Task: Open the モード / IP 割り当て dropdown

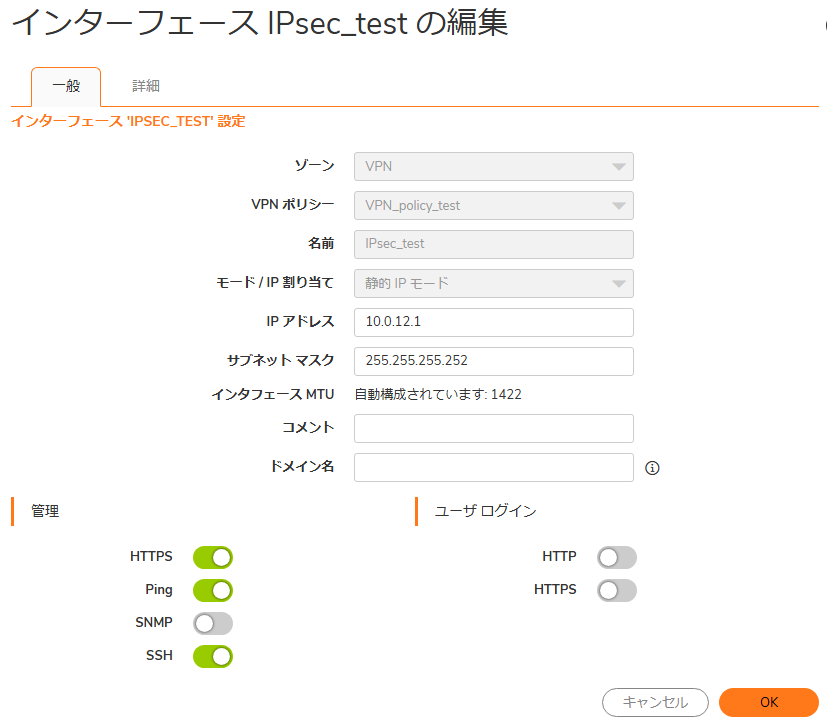Action: [494, 284]
